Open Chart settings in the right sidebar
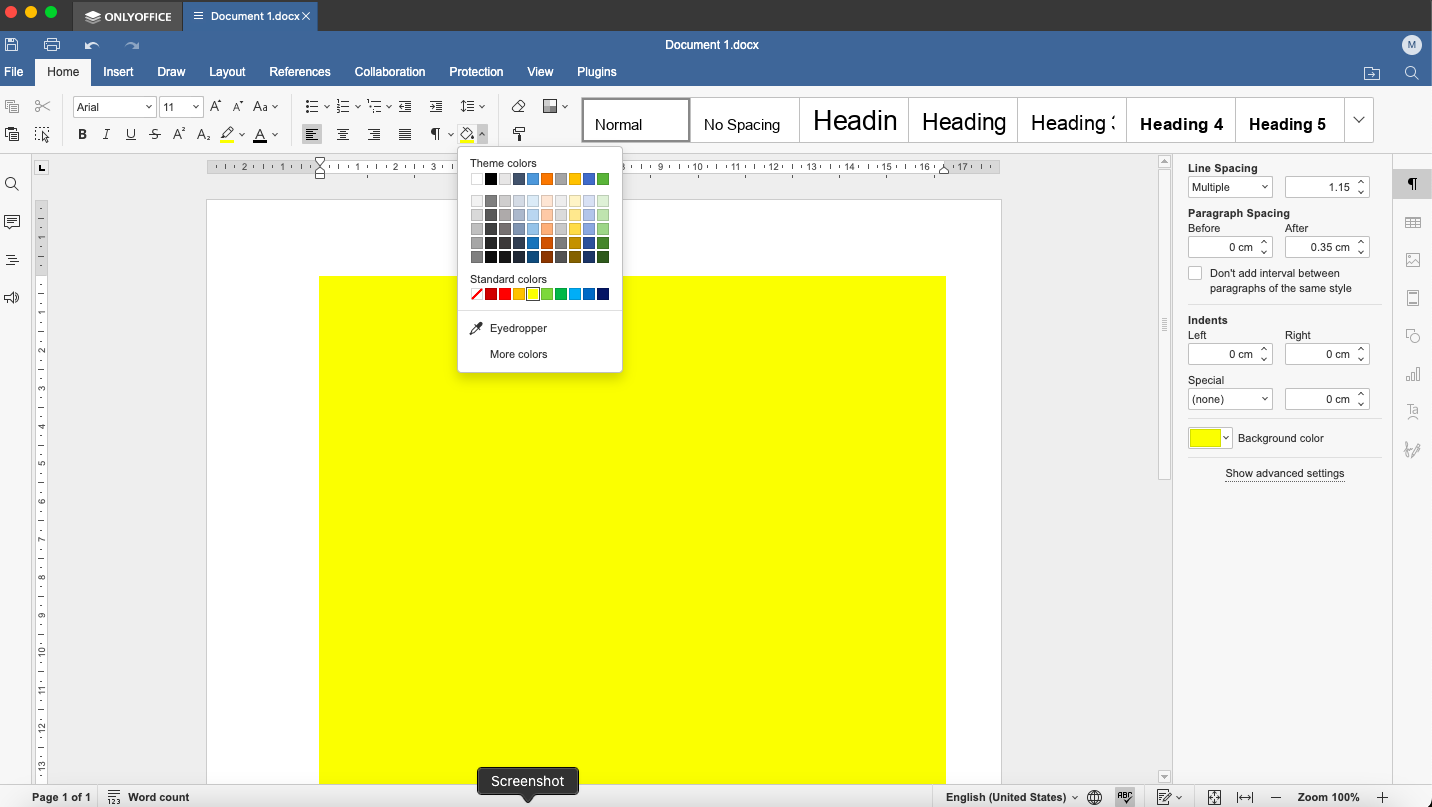Viewport: 1432px width, 807px height. tap(1413, 374)
